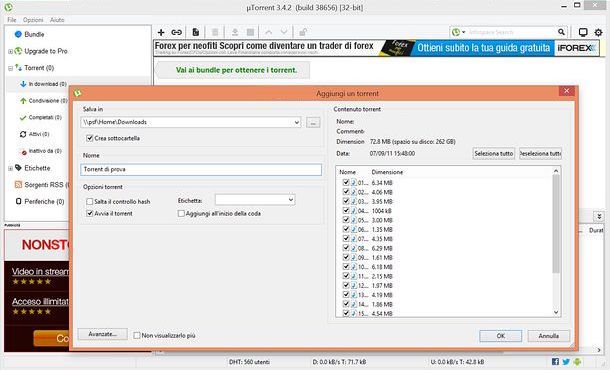Click the Android icon in status bar
The height and width of the screenshot is (370, 610).
point(577,362)
